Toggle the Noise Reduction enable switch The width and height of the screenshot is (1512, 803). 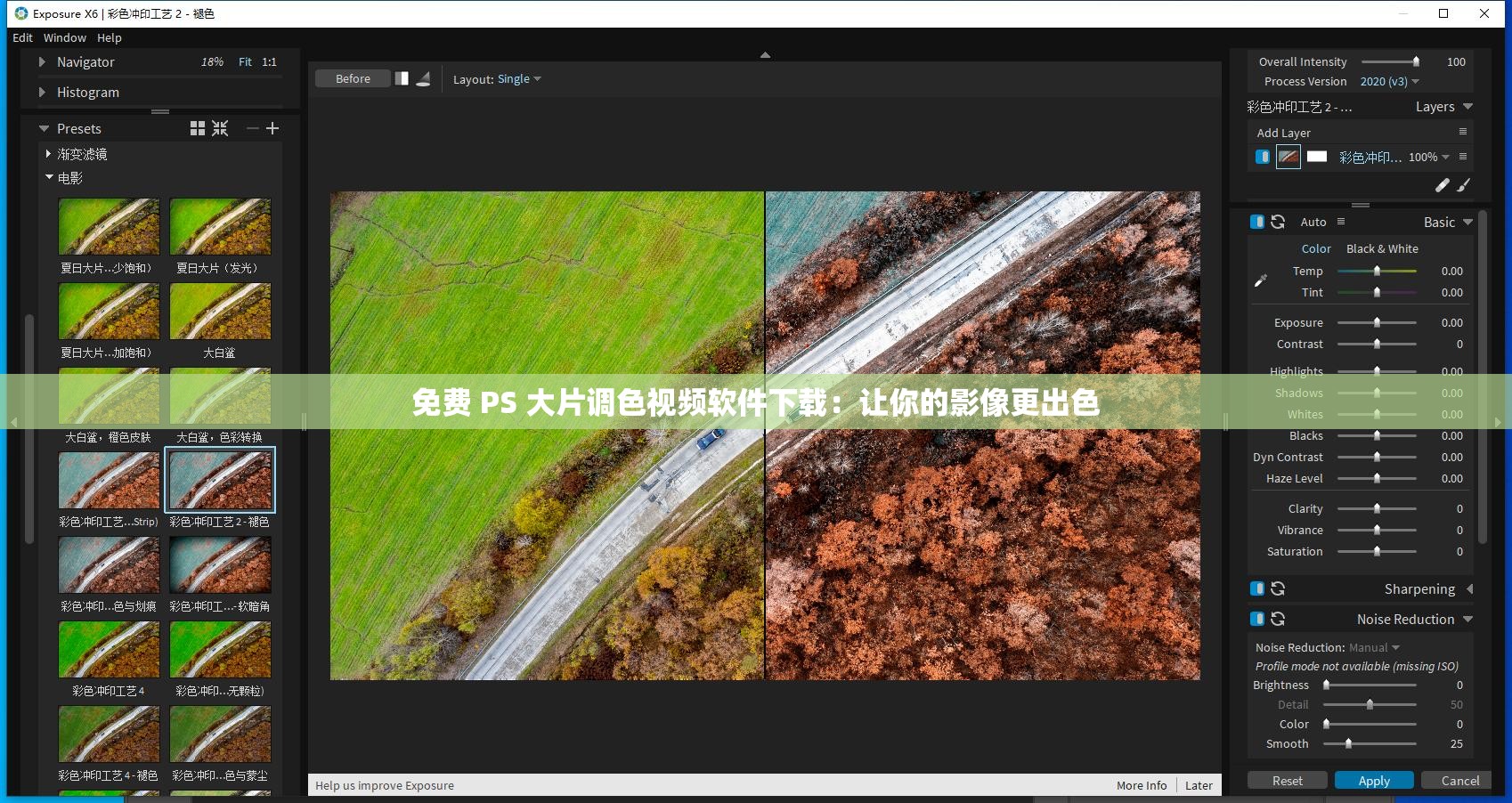point(1257,618)
